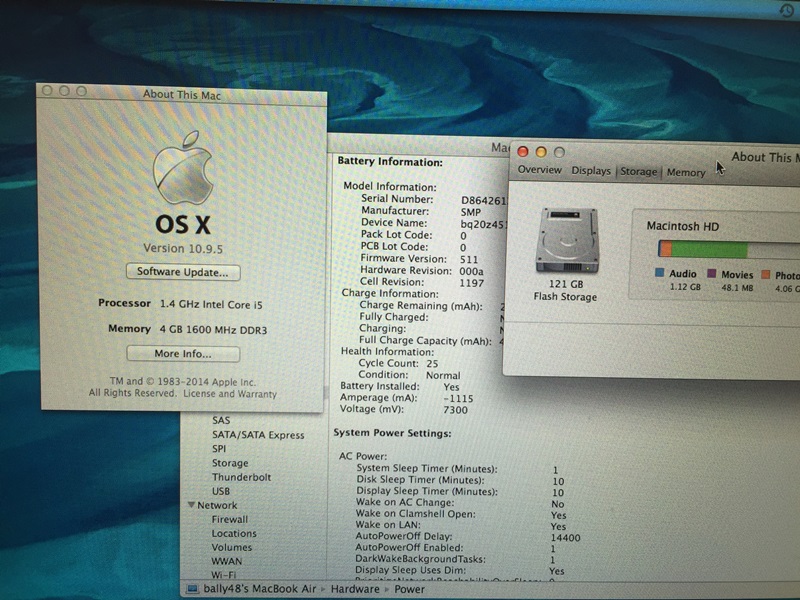Click the Device Name row

tap(434, 223)
